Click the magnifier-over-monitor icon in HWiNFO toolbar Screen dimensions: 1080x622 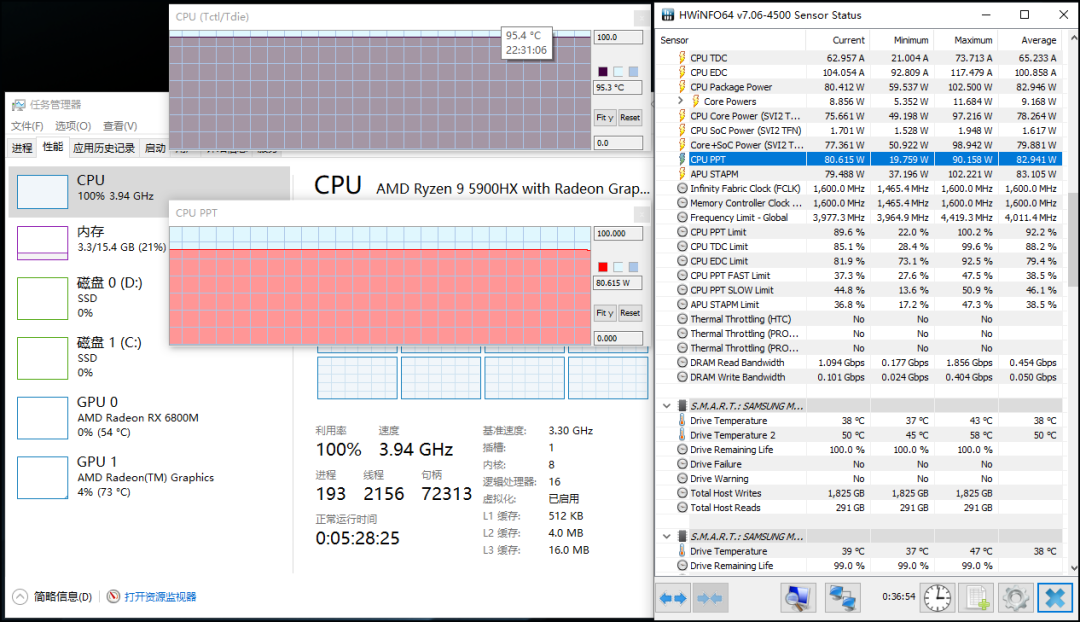point(797,598)
